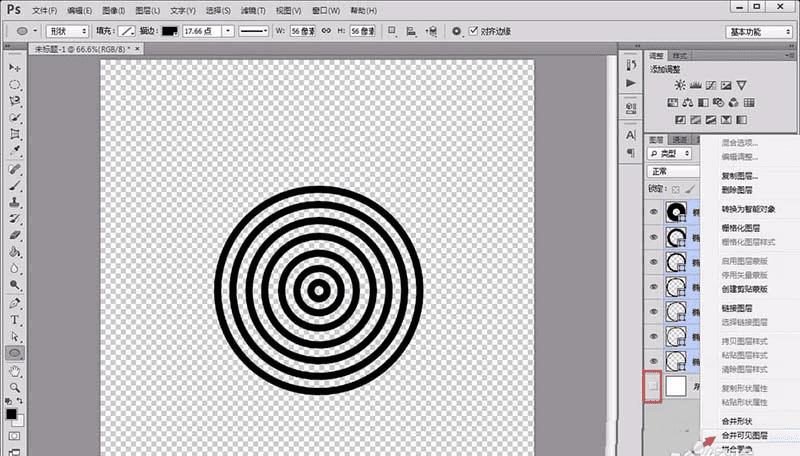Image resolution: width=800 pixels, height=456 pixels.
Task: Open the collapsed History panel icon
Action: coord(631,65)
